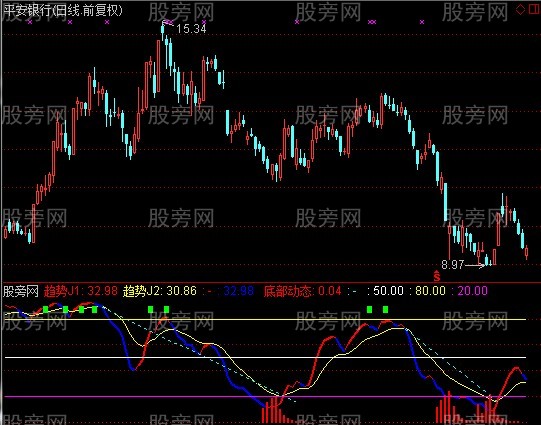Click the 8.97 low price label
Viewport: 541px width, 425px height.
(453, 265)
